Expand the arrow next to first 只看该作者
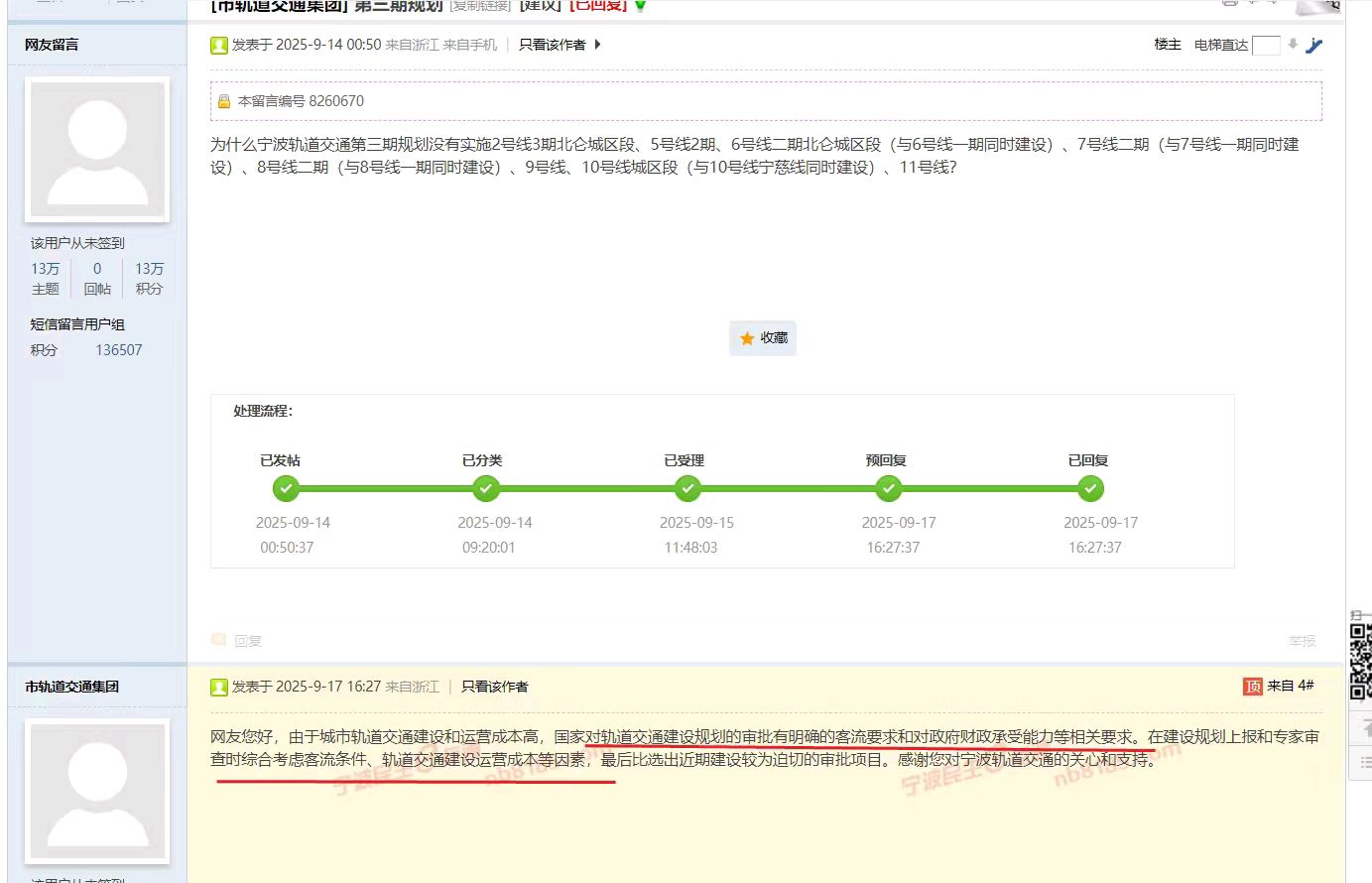Viewport: 1372px width, 883px height. coord(597,45)
